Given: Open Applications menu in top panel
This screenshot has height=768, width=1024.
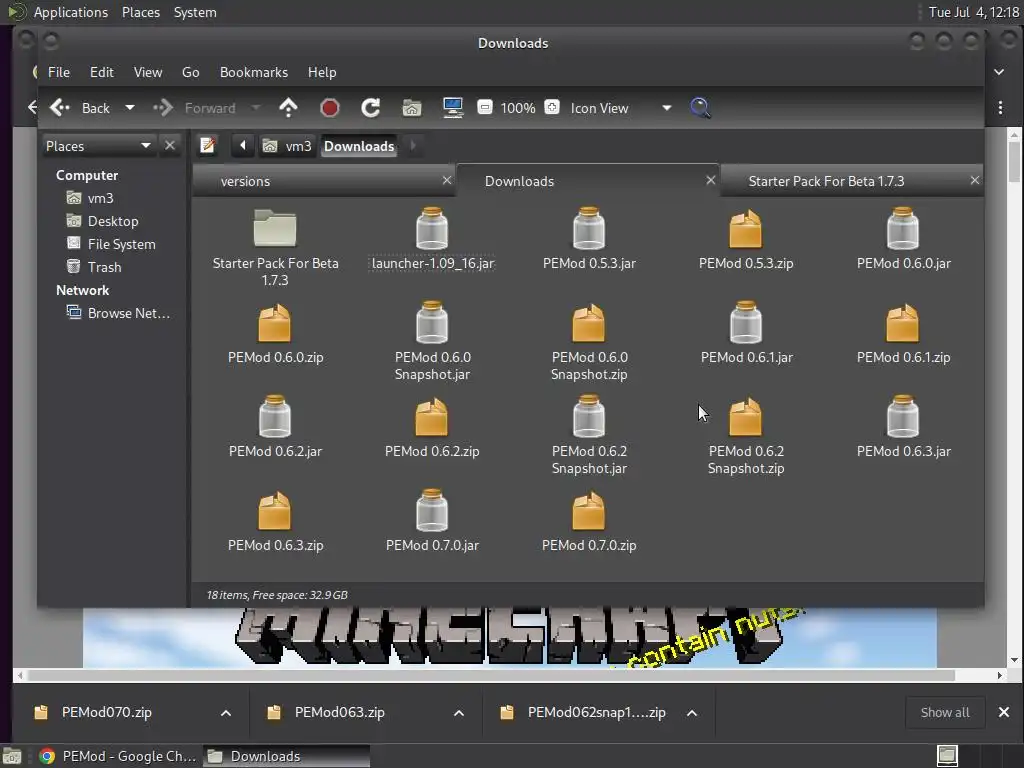Looking at the screenshot, I should tap(71, 12).
